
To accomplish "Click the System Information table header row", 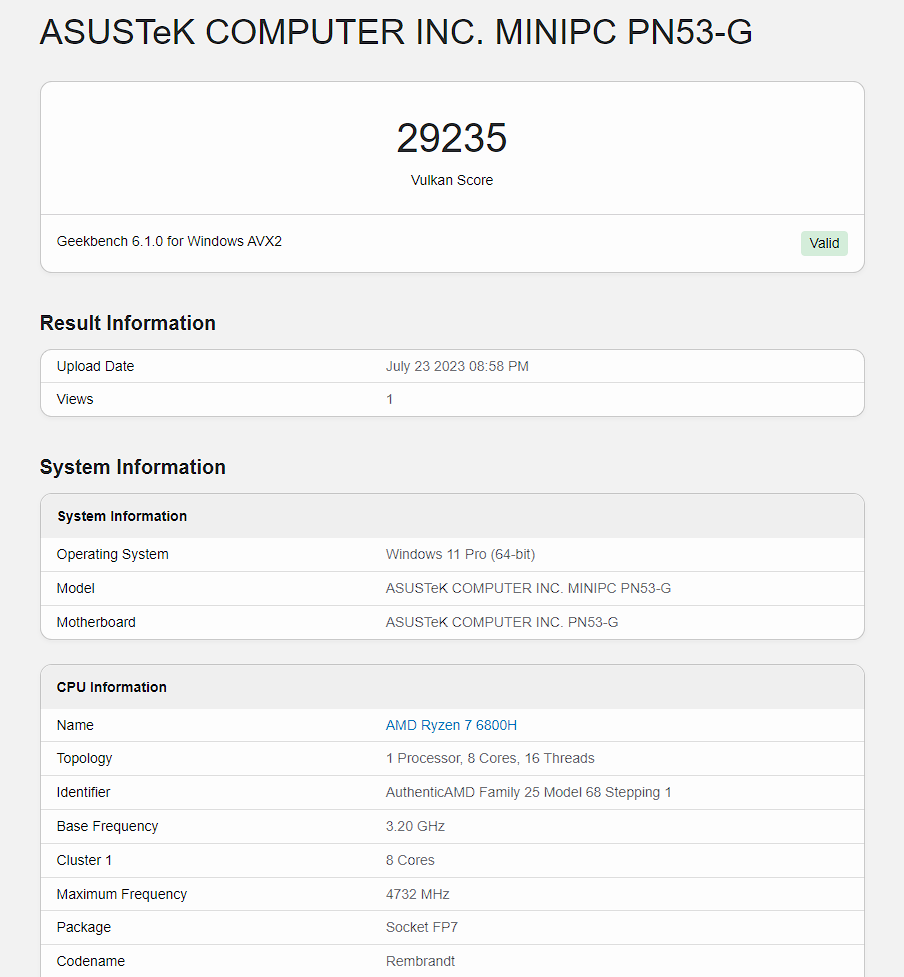I will coord(452,516).
